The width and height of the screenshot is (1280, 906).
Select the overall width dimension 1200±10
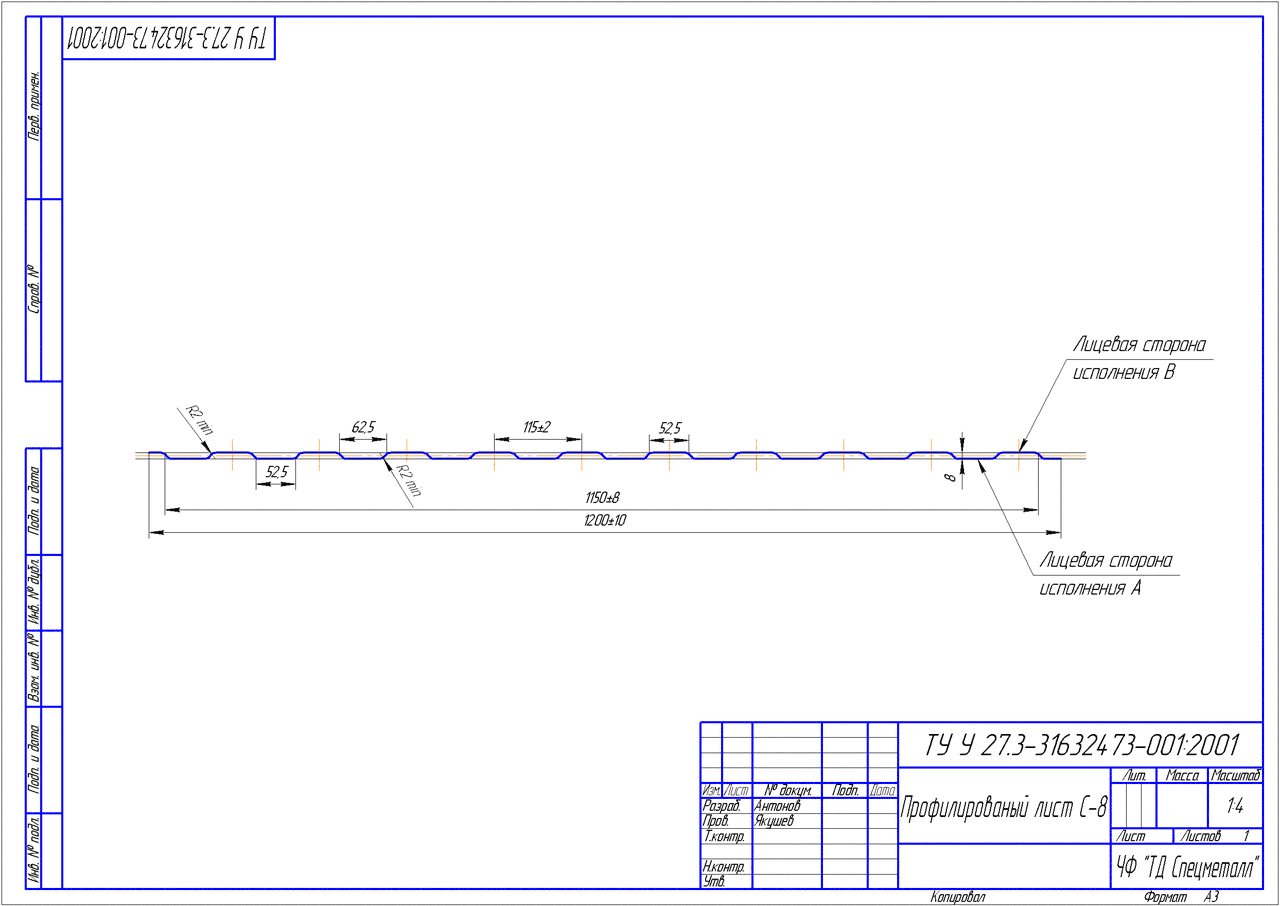pos(605,521)
